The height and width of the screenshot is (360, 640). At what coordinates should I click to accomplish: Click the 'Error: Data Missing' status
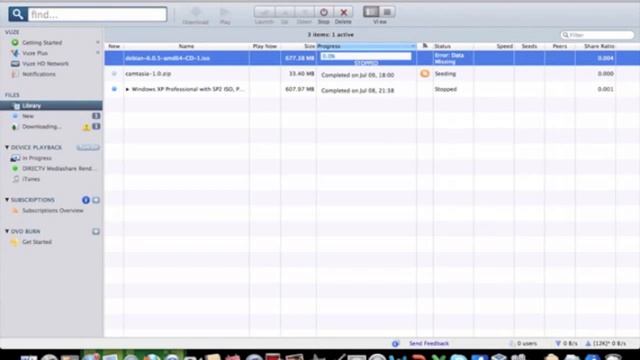[x=449, y=58]
